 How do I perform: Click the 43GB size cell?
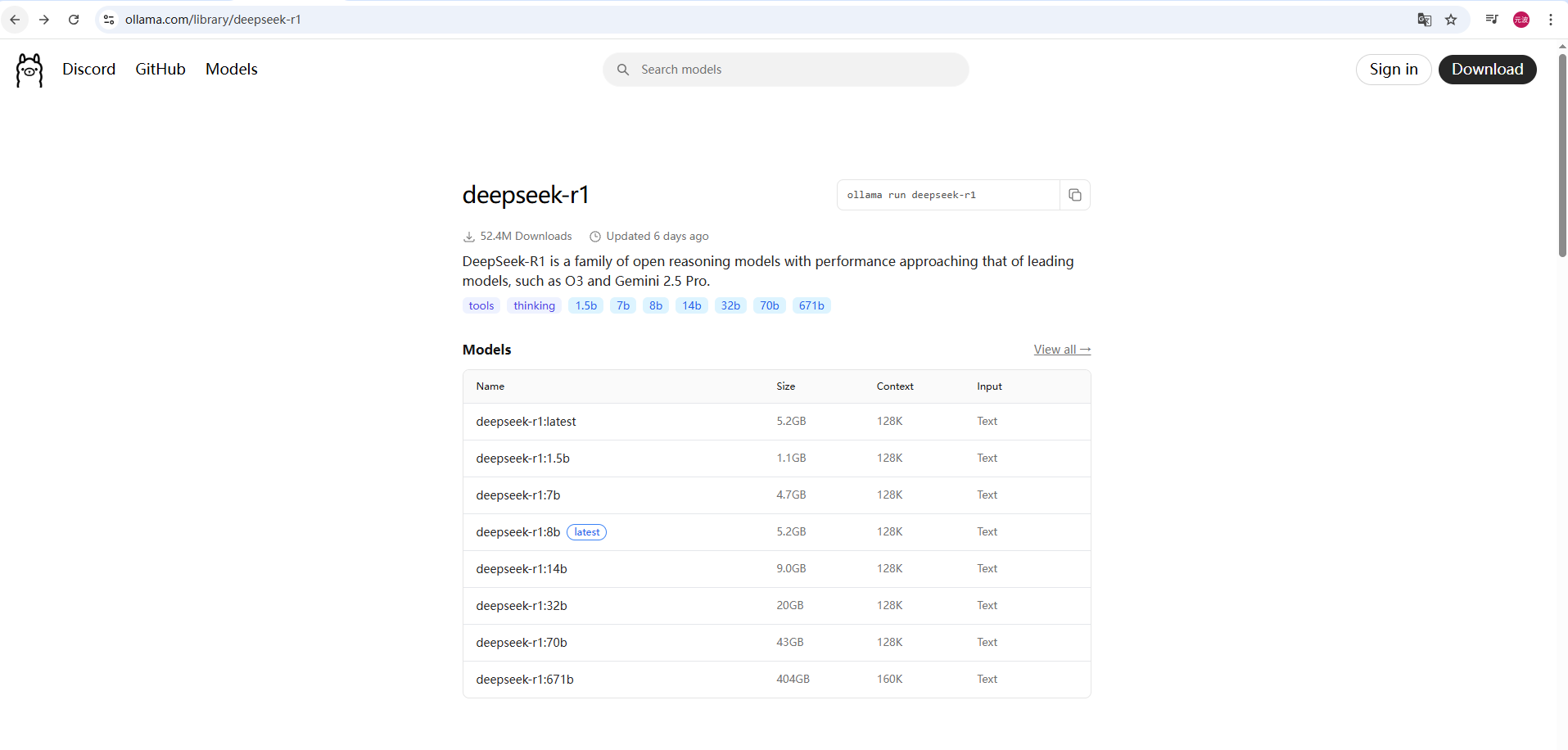pyautogui.click(x=790, y=643)
